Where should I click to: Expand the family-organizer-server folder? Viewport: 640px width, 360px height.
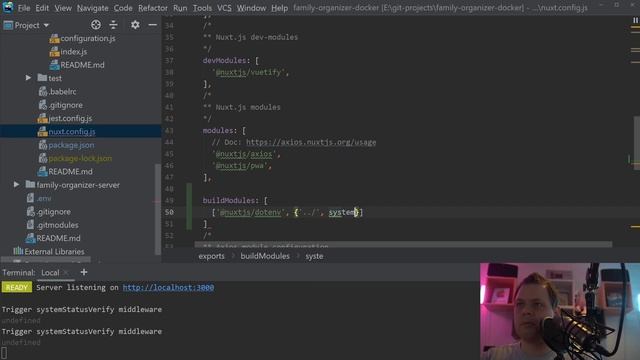[x=16, y=184]
